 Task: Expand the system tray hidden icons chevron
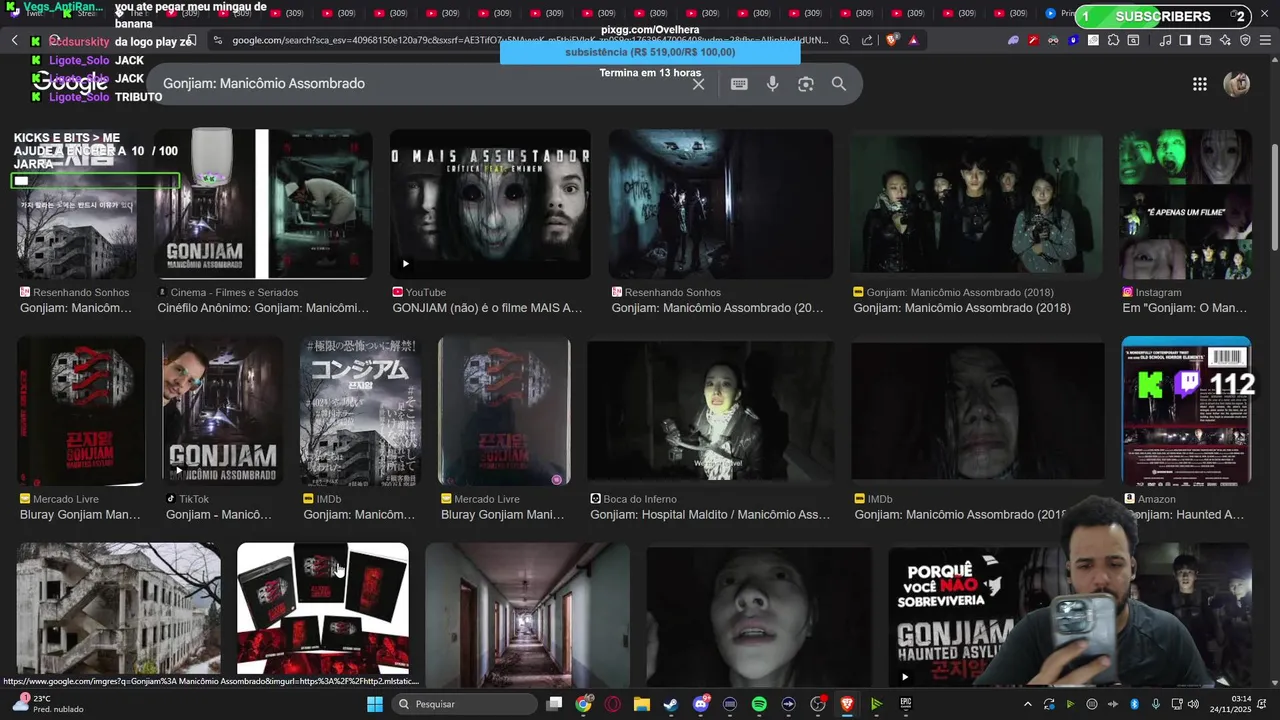pos(1028,704)
